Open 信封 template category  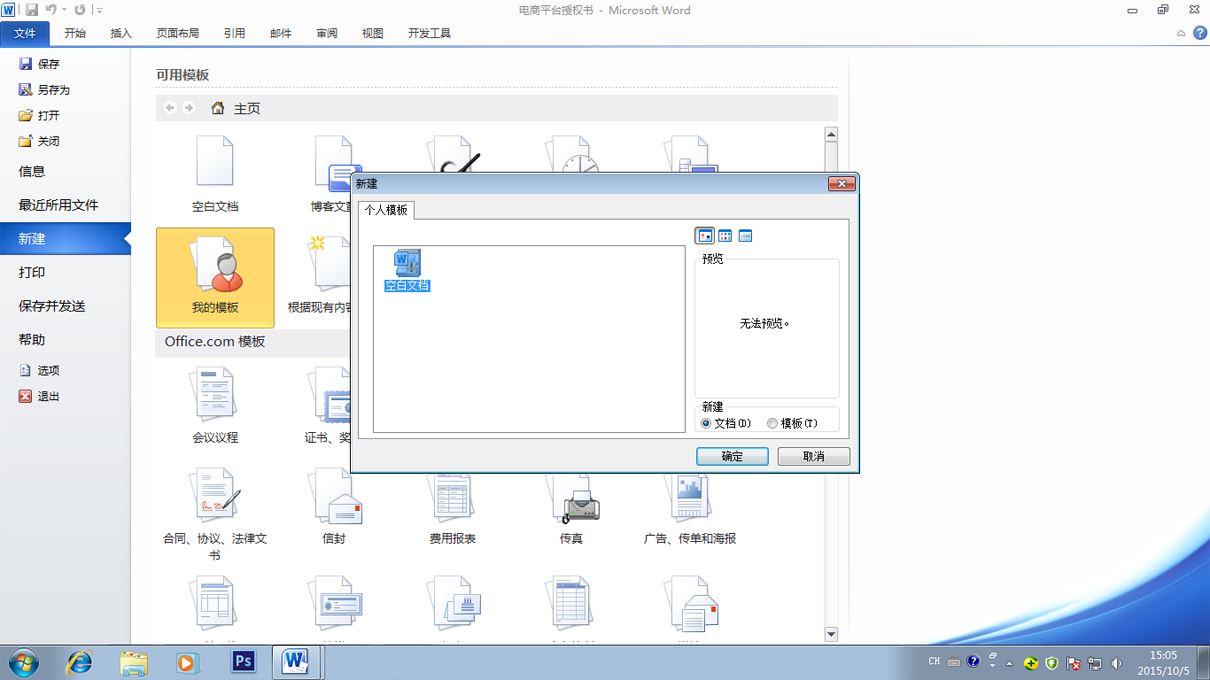pos(334,506)
